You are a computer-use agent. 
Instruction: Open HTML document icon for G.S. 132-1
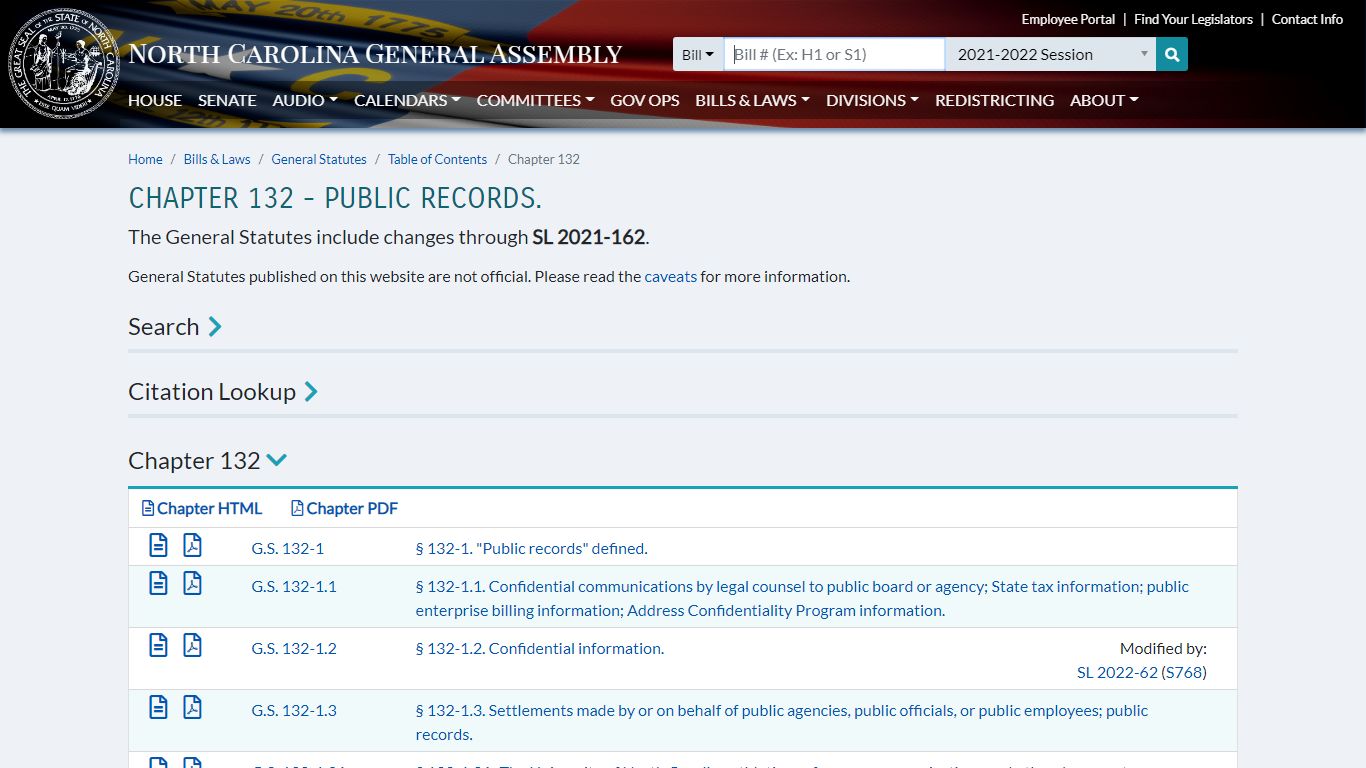[158, 545]
